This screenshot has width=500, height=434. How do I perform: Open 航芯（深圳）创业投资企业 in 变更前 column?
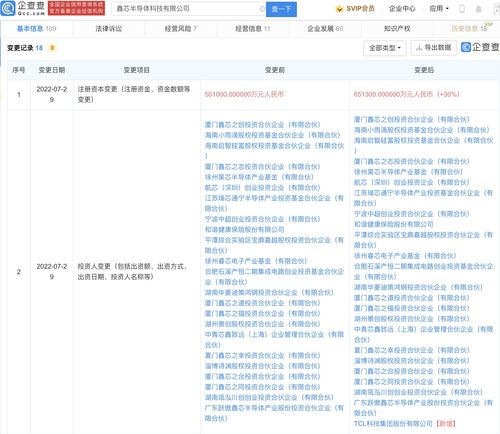tap(262, 188)
